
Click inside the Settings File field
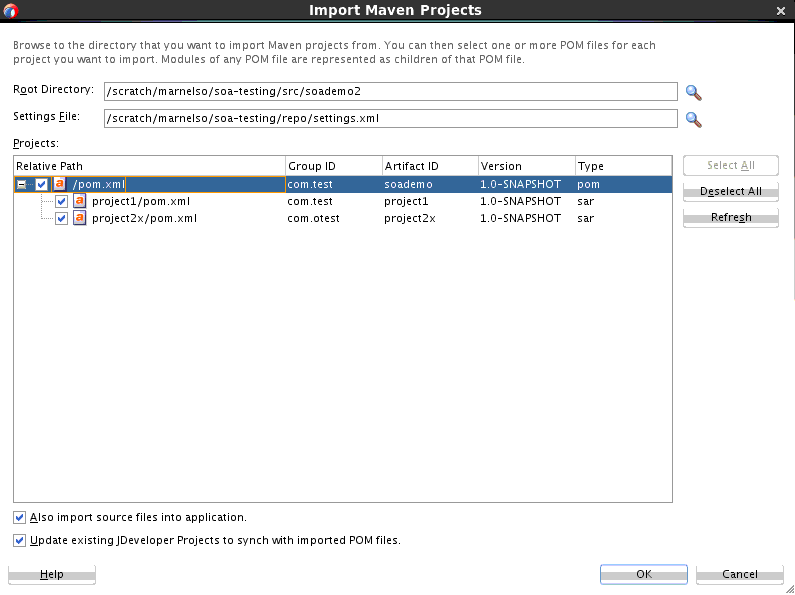(390, 119)
